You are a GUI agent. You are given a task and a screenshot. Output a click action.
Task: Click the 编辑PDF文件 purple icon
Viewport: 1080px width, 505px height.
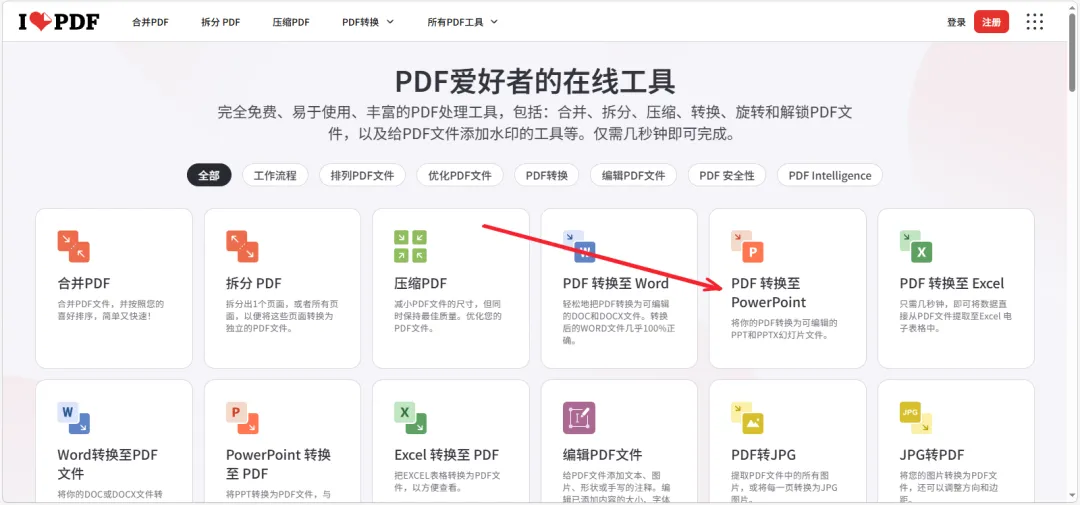click(579, 418)
